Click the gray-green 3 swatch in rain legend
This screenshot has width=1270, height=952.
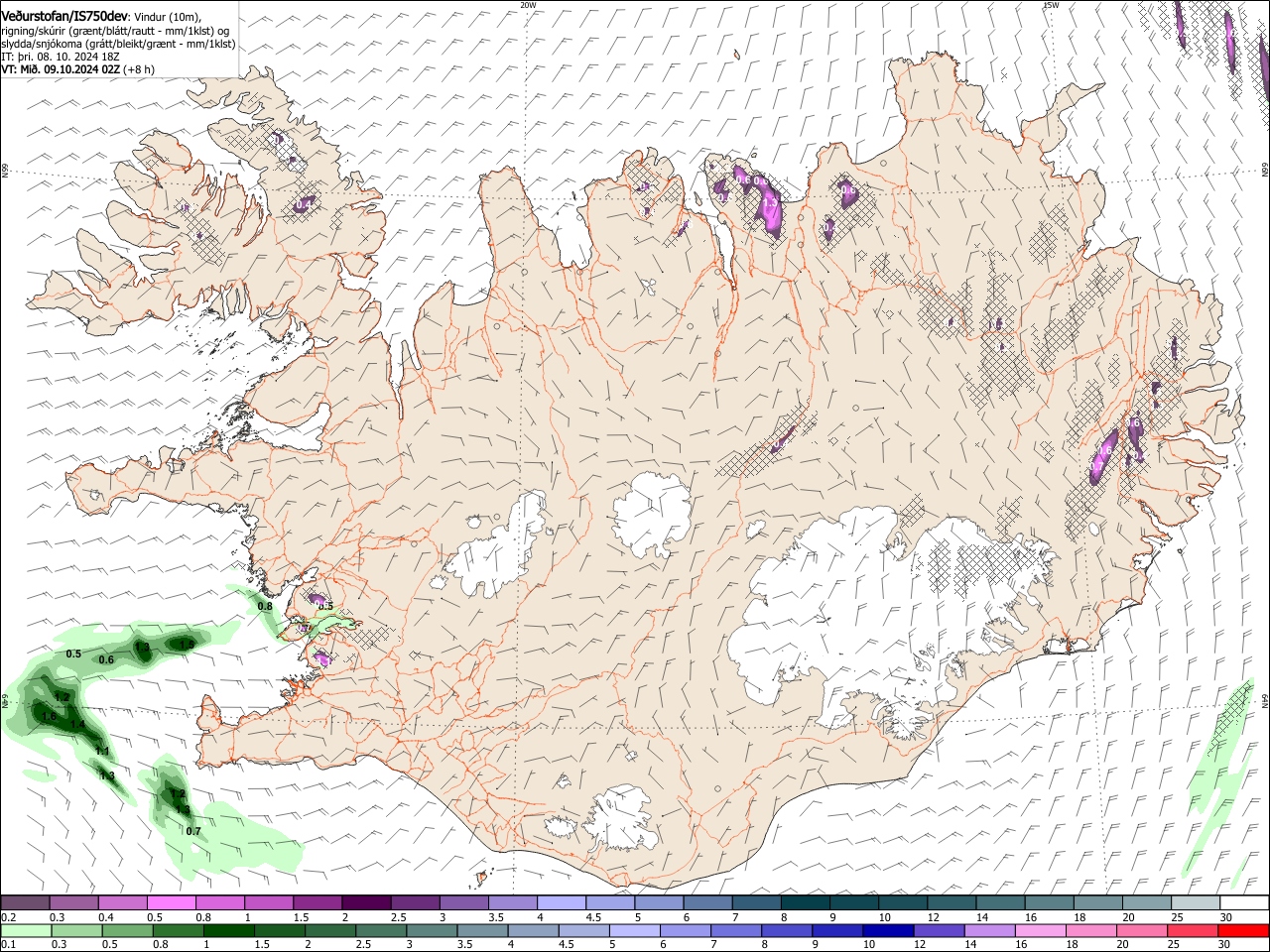(432, 930)
